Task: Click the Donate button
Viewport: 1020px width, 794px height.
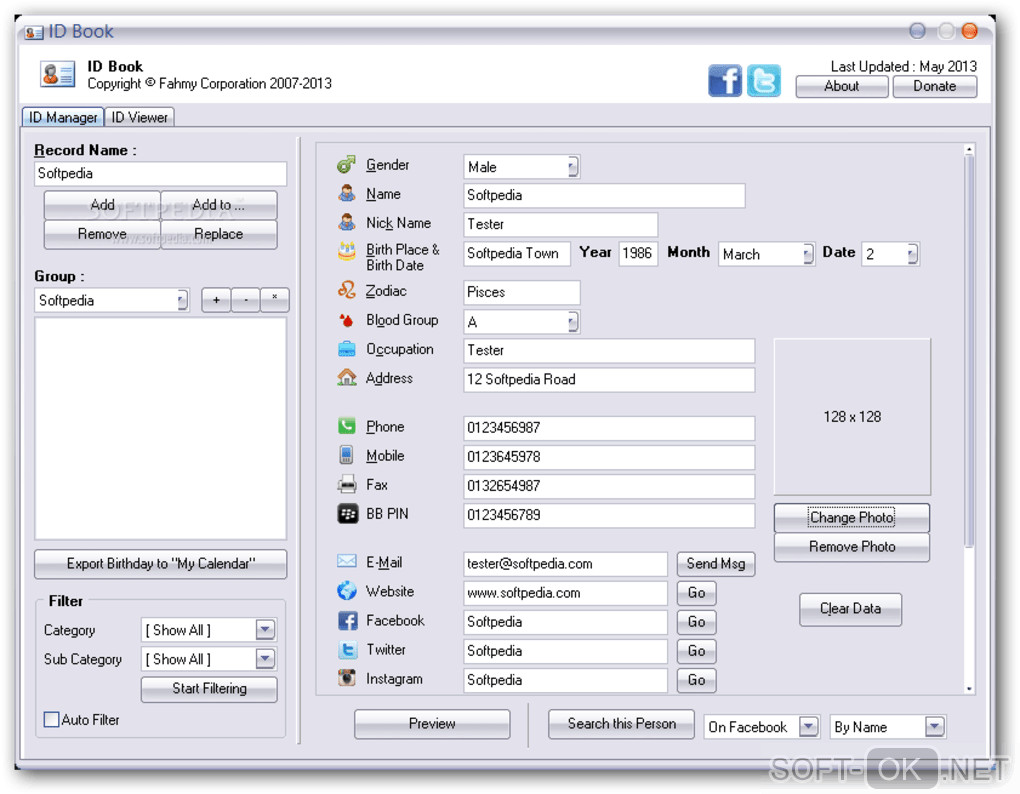Action: click(x=935, y=86)
